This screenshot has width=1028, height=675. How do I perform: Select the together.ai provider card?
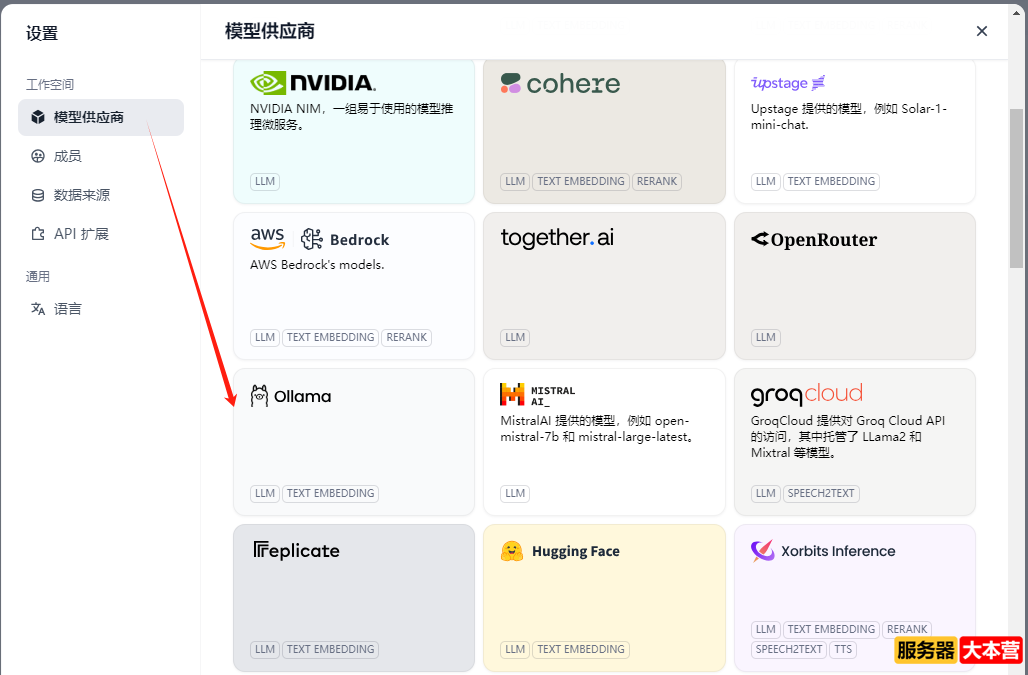tap(604, 285)
